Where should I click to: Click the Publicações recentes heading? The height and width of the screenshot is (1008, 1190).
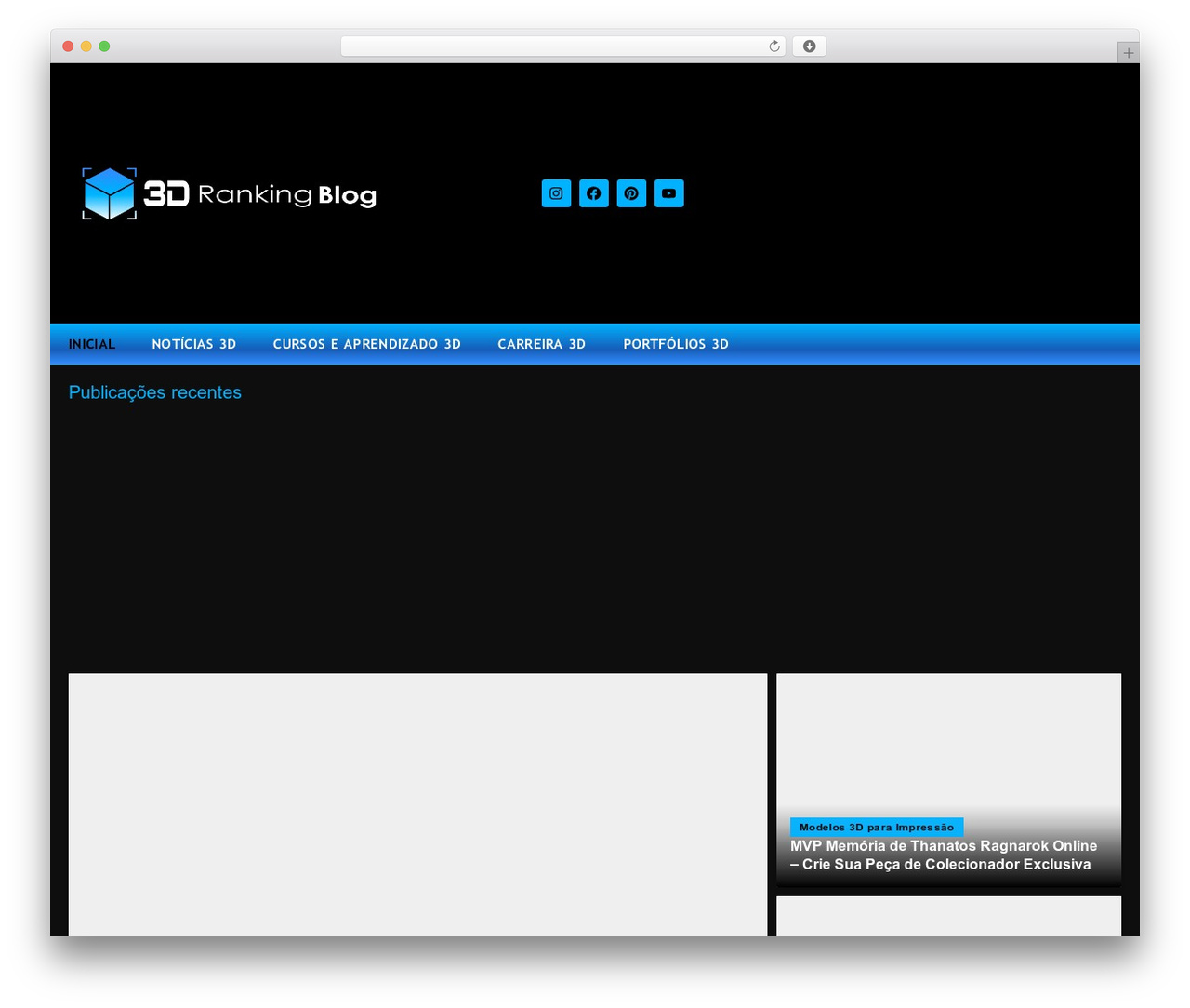[155, 392]
